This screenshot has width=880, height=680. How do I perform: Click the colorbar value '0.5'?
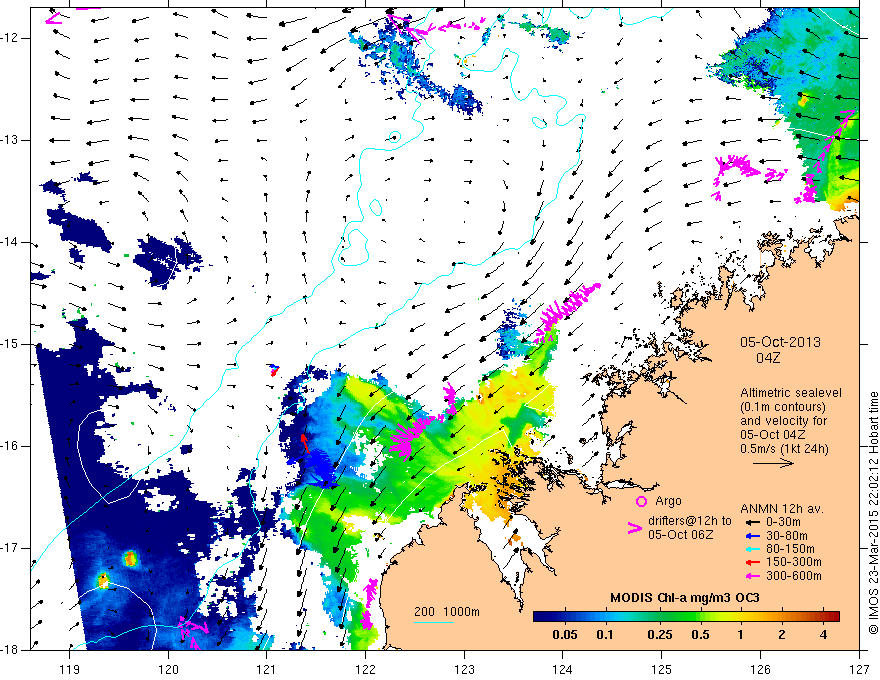[700, 635]
